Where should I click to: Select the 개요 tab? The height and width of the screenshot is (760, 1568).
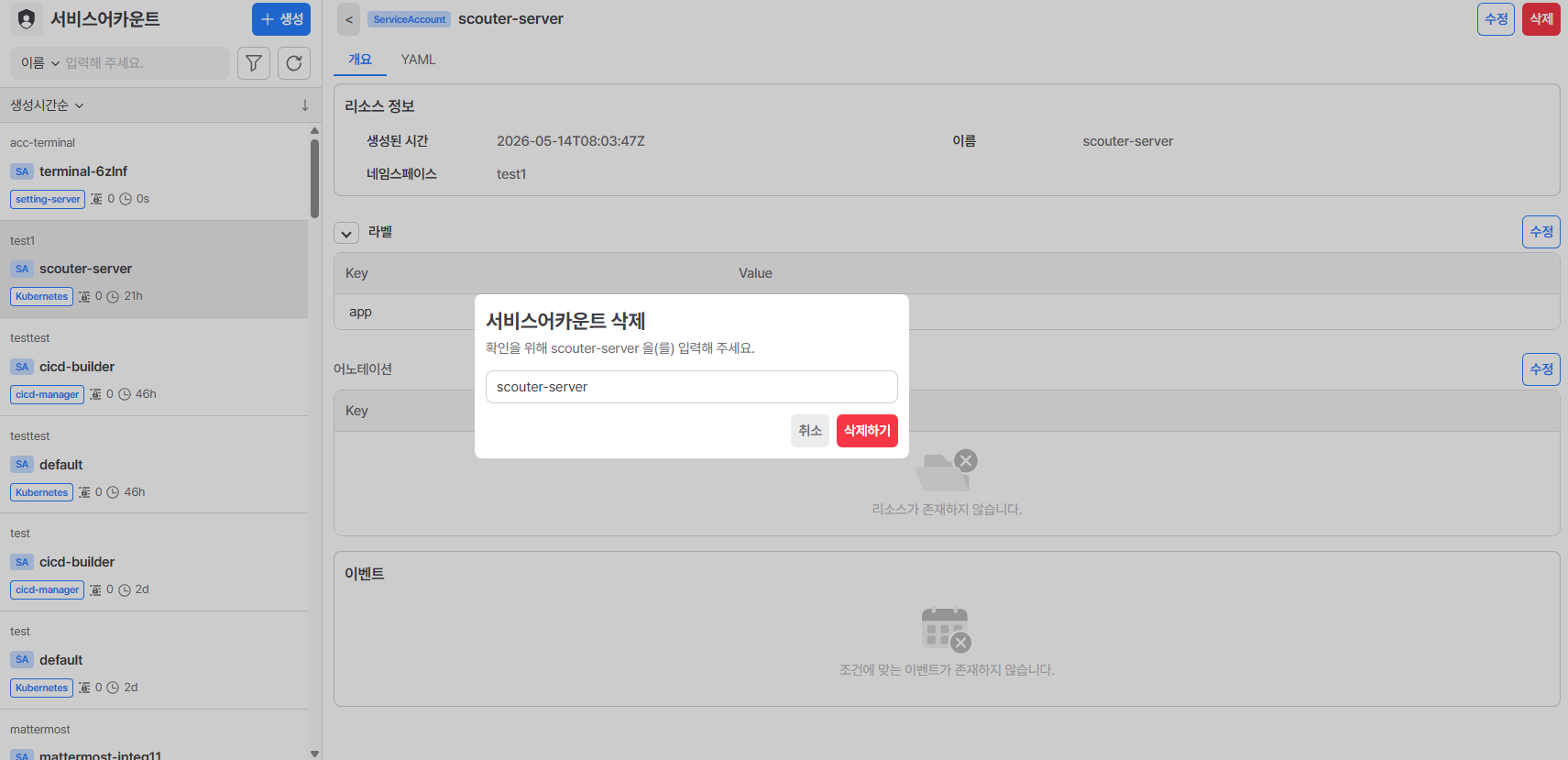point(360,60)
